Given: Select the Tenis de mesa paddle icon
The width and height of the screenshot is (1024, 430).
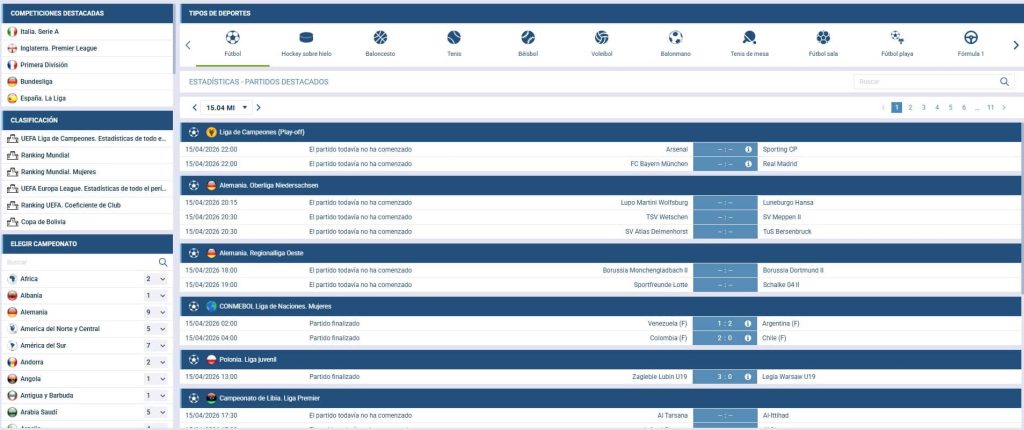Looking at the screenshot, I should 749,37.
